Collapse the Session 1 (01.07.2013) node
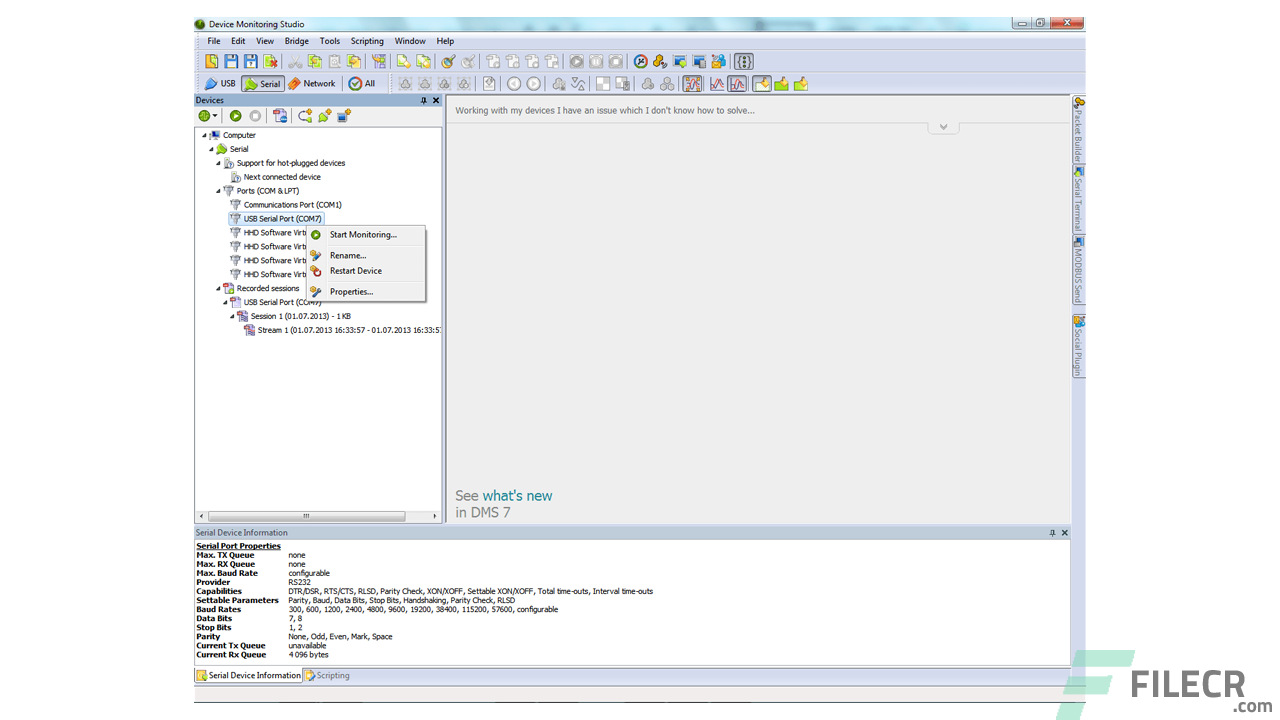The width and height of the screenshot is (1280, 720). point(232,316)
